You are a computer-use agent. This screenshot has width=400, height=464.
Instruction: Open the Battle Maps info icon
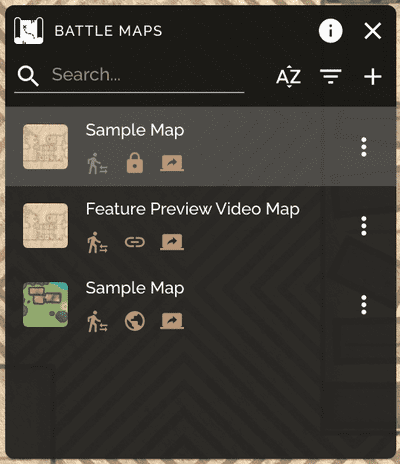tap(330, 31)
